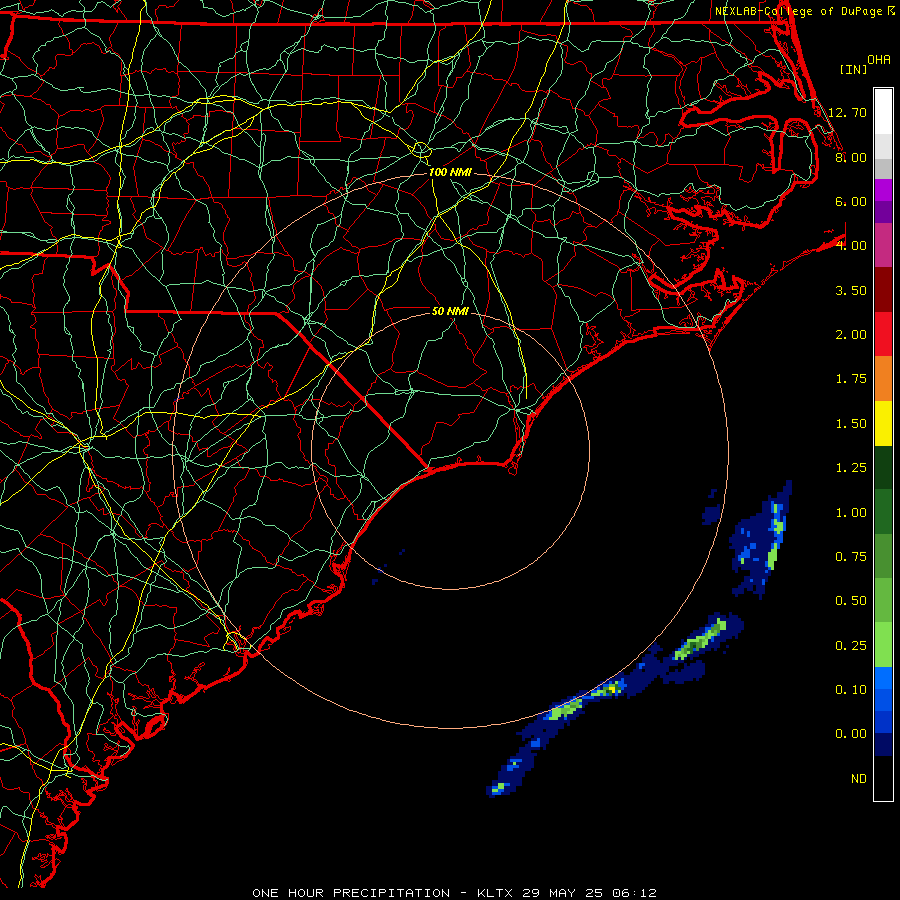Click the "8.00" scale label

point(851,157)
